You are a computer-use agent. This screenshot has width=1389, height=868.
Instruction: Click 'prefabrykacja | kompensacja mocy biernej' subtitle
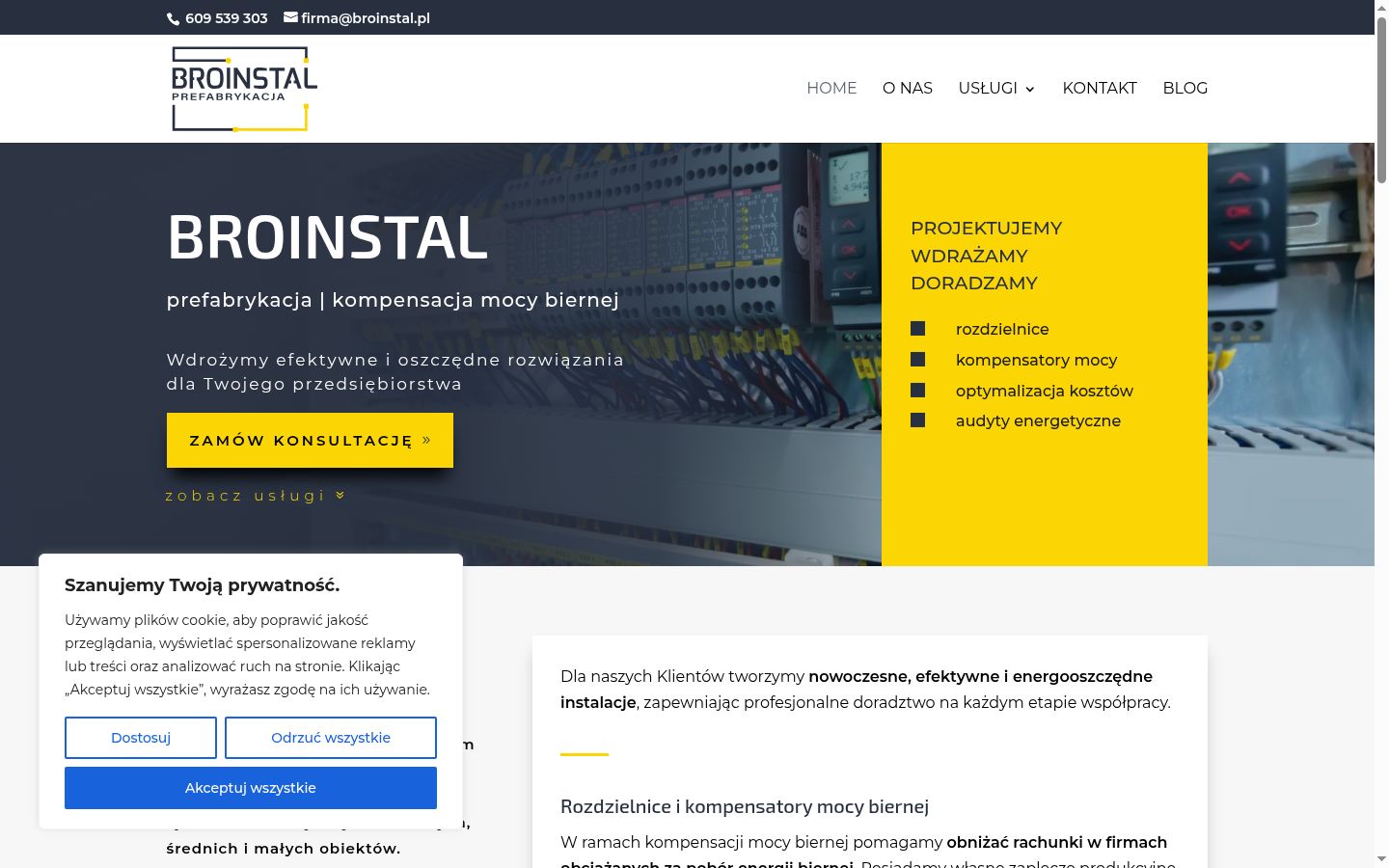pyautogui.click(x=393, y=300)
